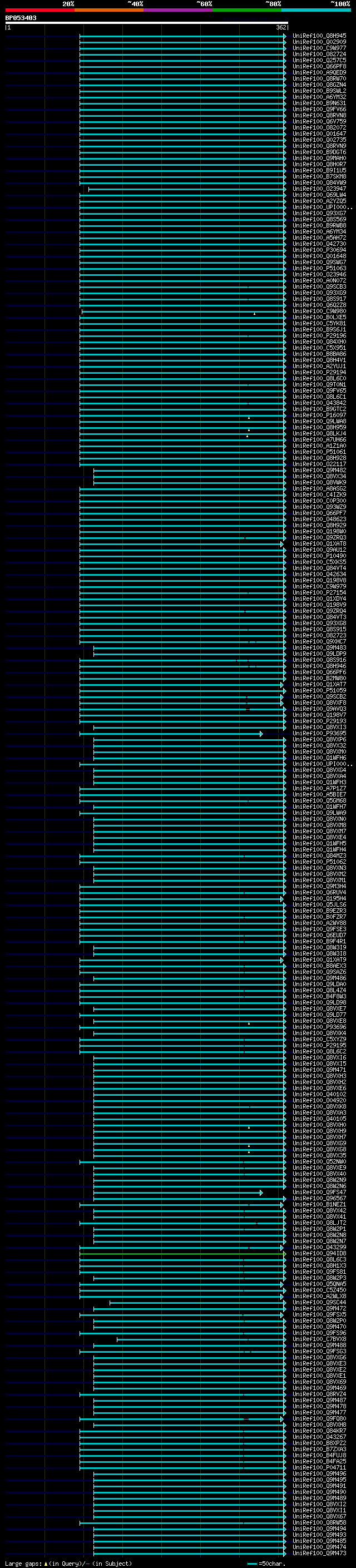
Task: Select the query name BP053403
Action: pyautogui.click(x=21, y=18)
